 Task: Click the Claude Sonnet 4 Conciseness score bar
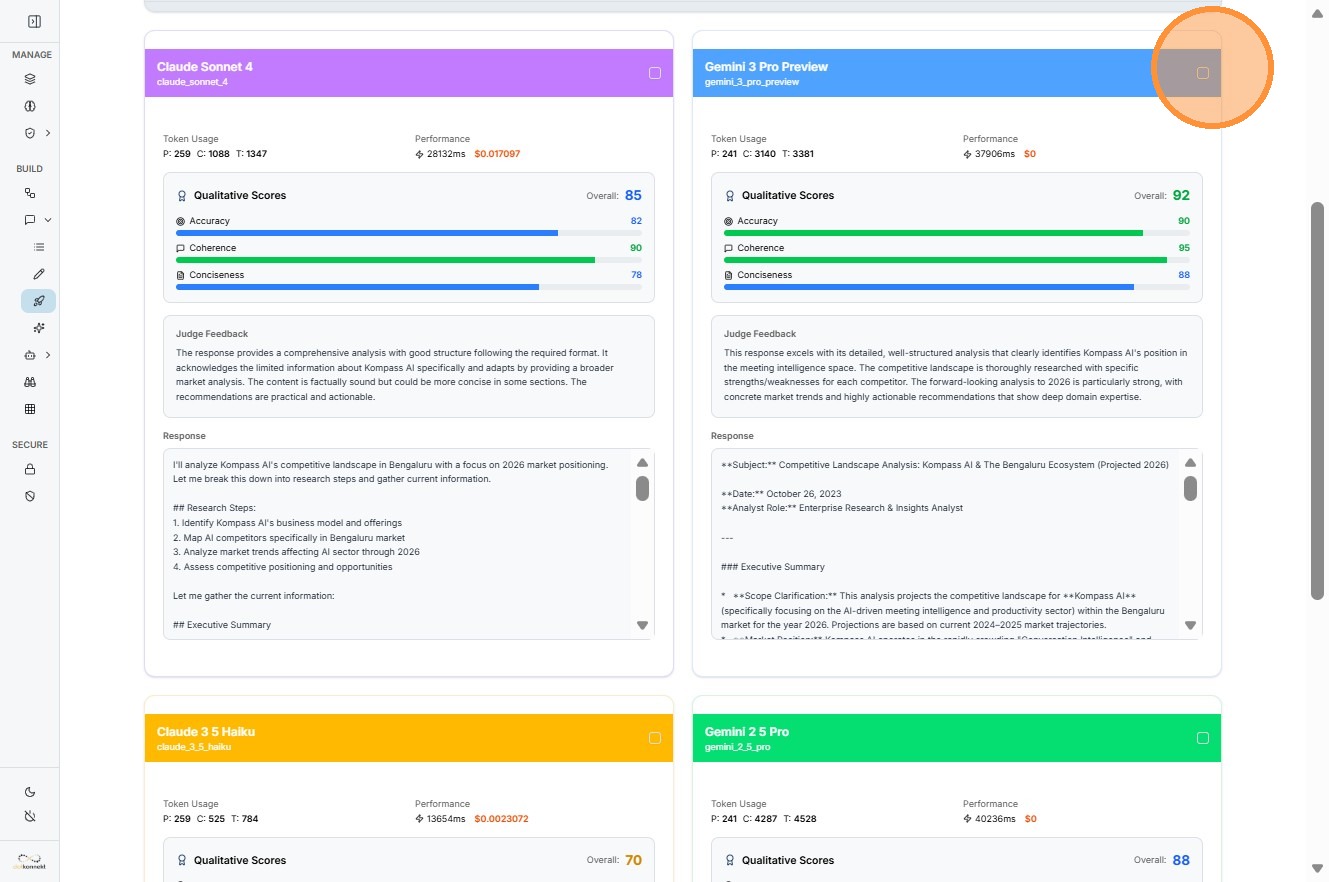[x=409, y=287]
